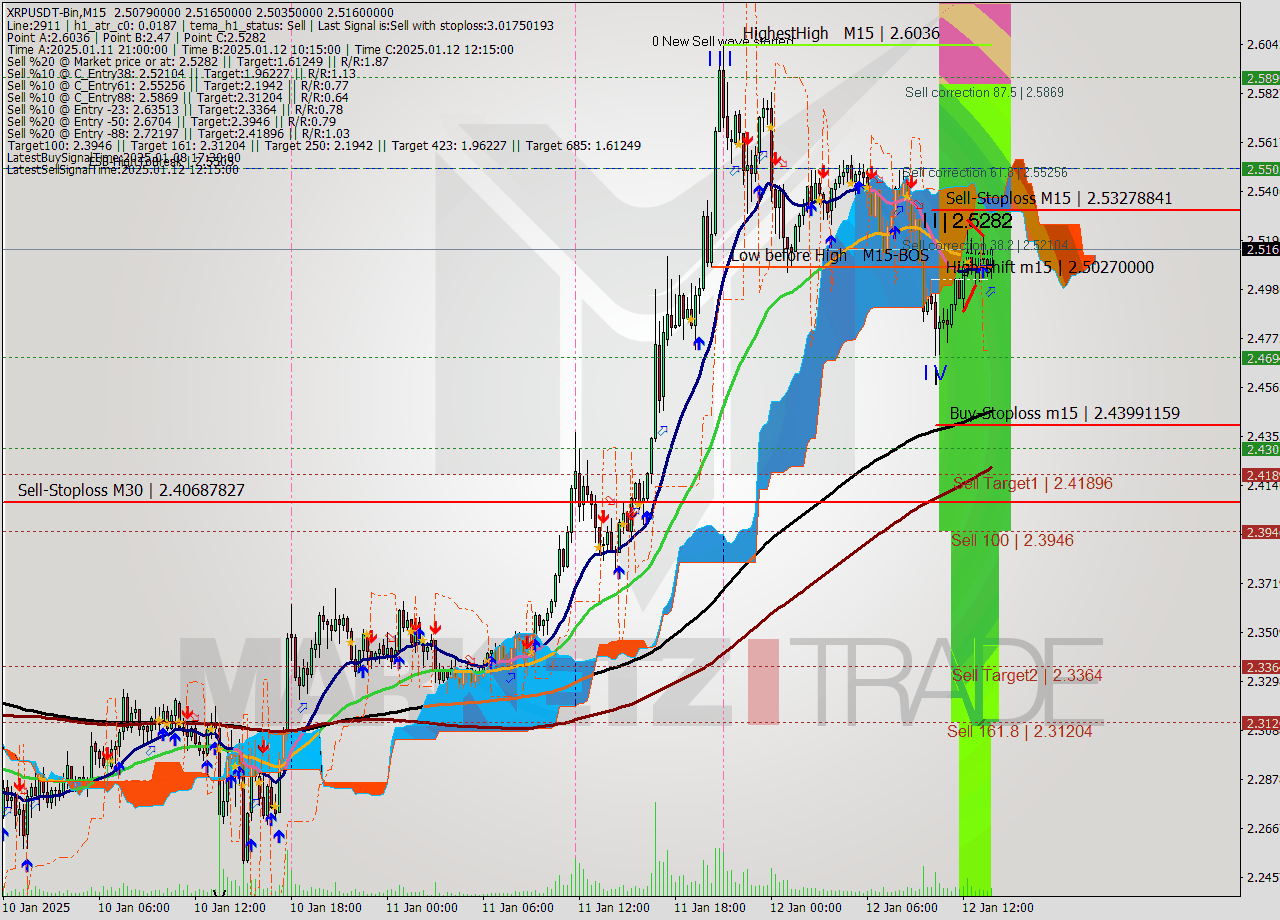Click '12 Jan 06:00' on time axis
1280x920 pixels.
902,908
